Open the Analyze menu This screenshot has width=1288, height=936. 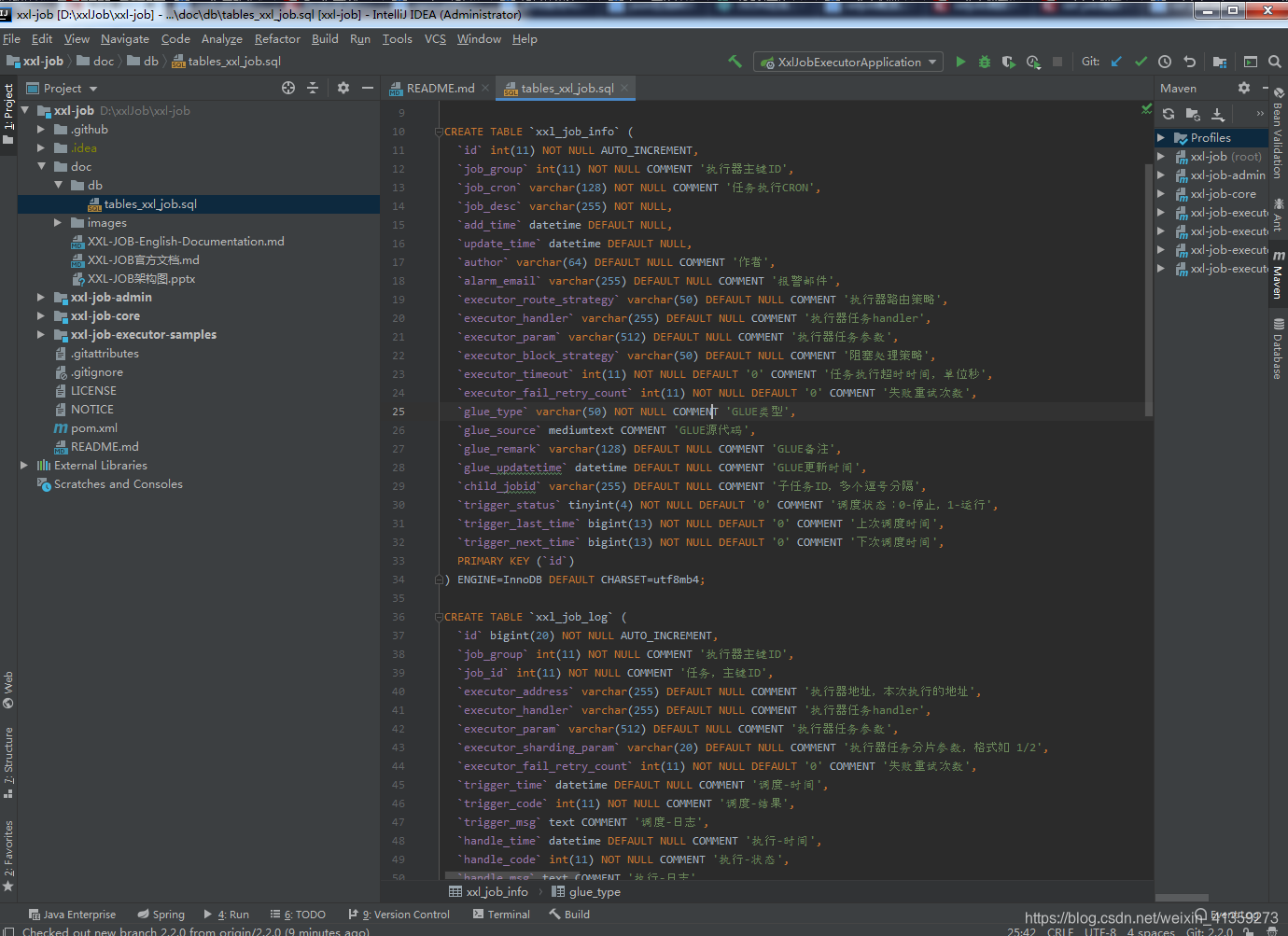click(221, 39)
